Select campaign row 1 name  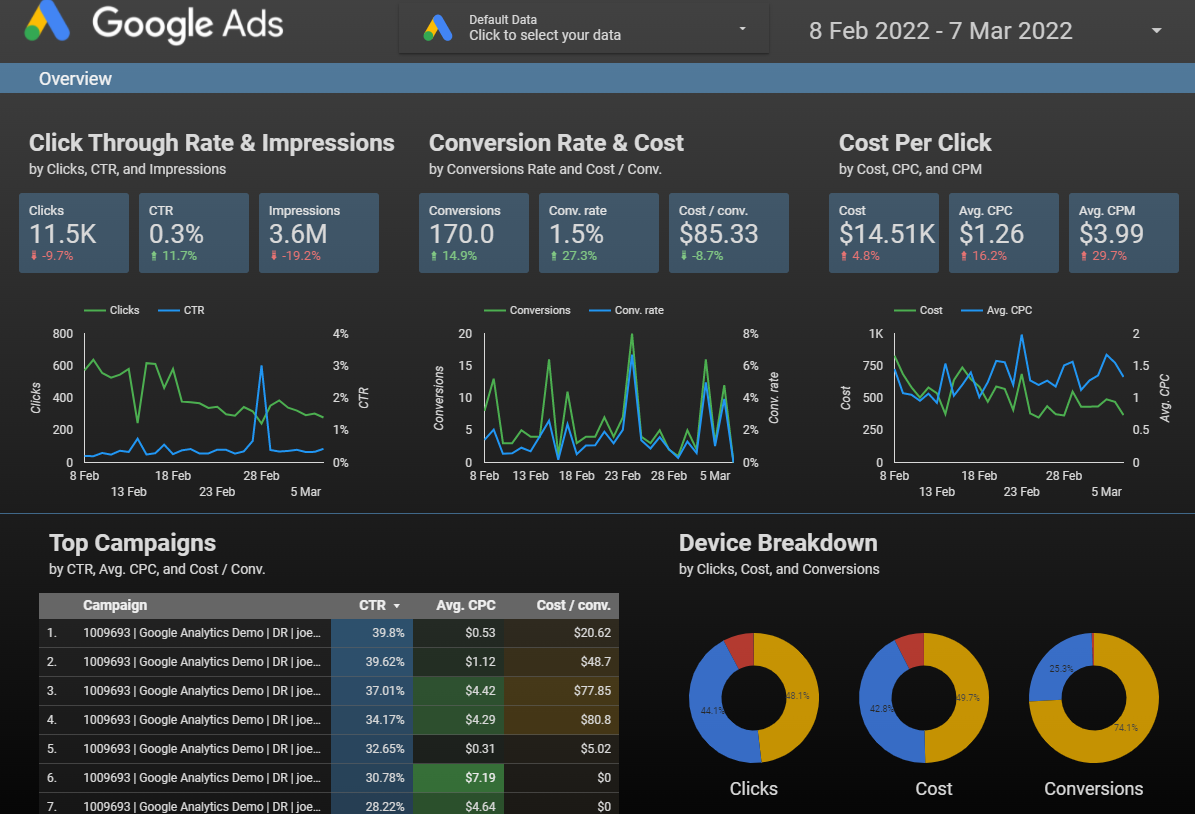(202, 633)
